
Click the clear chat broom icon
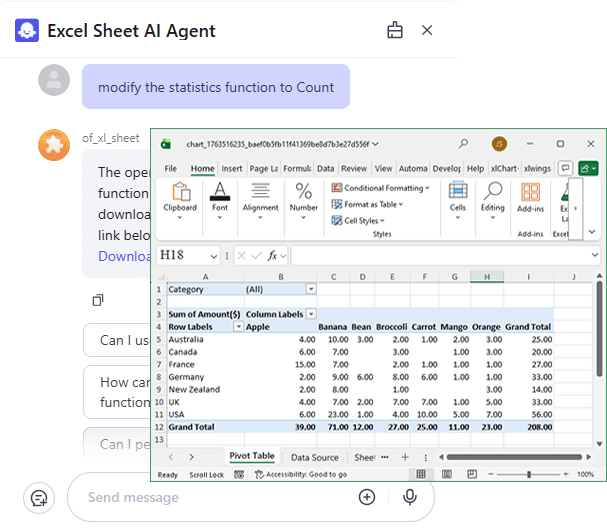tap(394, 30)
